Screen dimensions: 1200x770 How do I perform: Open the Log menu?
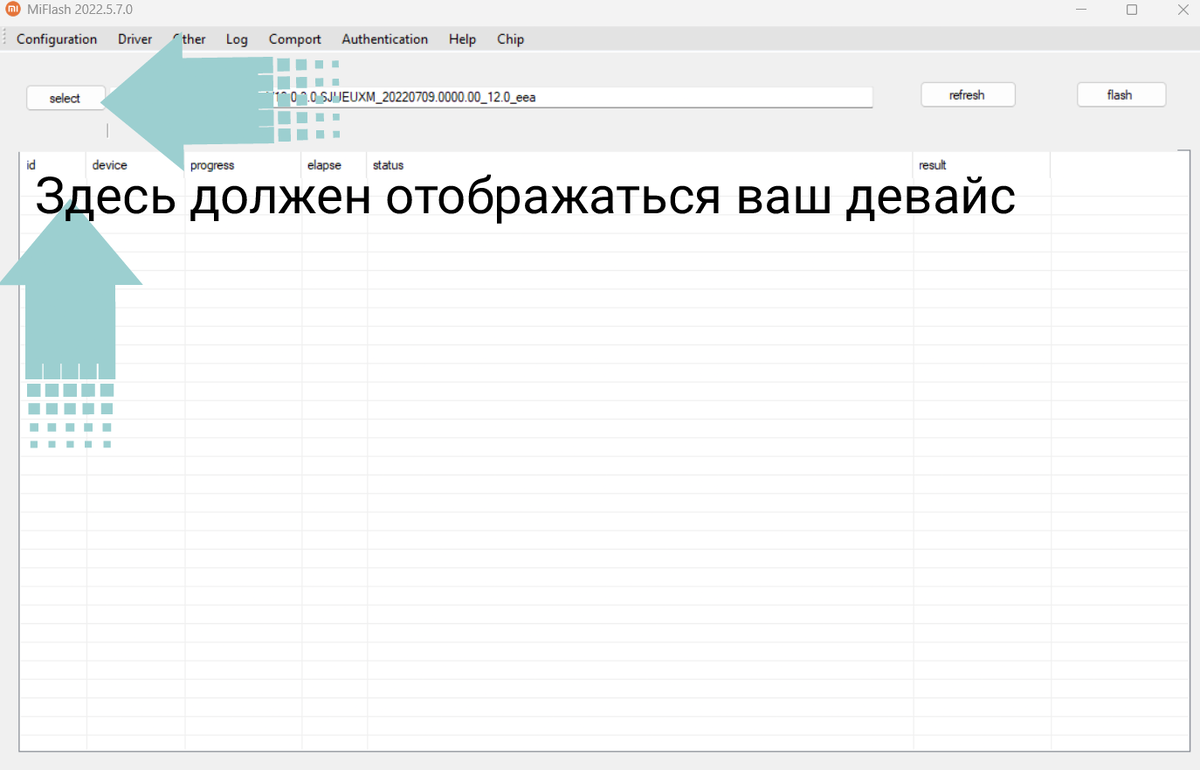tap(236, 39)
